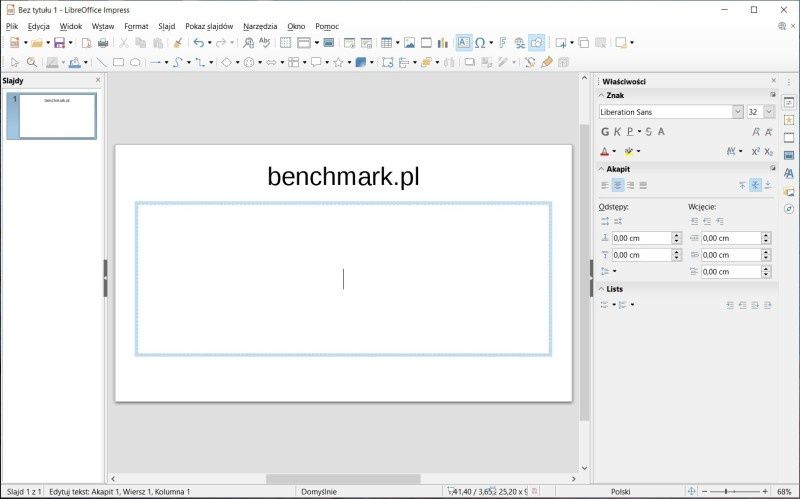The width and height of the screenshot is (800, 499).
Task: Click the zoom slider in status bar
Action: [x=735, y=492]
